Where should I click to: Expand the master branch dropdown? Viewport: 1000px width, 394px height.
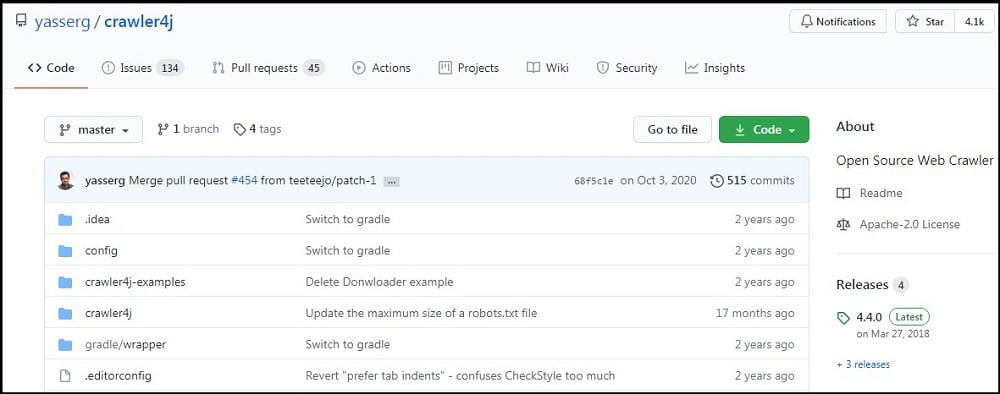pyautogui.click(x=94, y=129)
